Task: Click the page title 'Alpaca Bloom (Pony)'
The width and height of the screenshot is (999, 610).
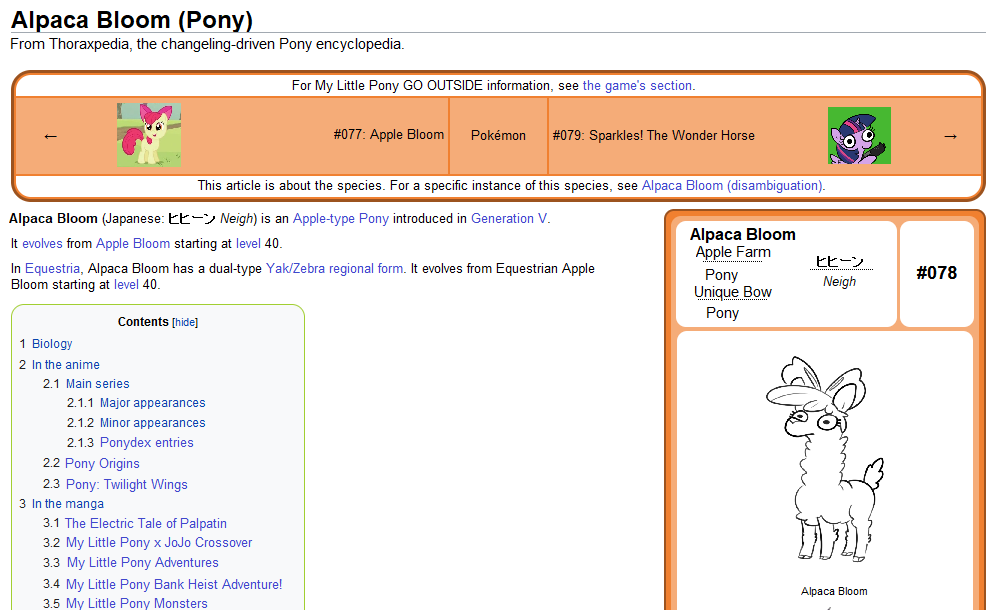Action: 132,20
